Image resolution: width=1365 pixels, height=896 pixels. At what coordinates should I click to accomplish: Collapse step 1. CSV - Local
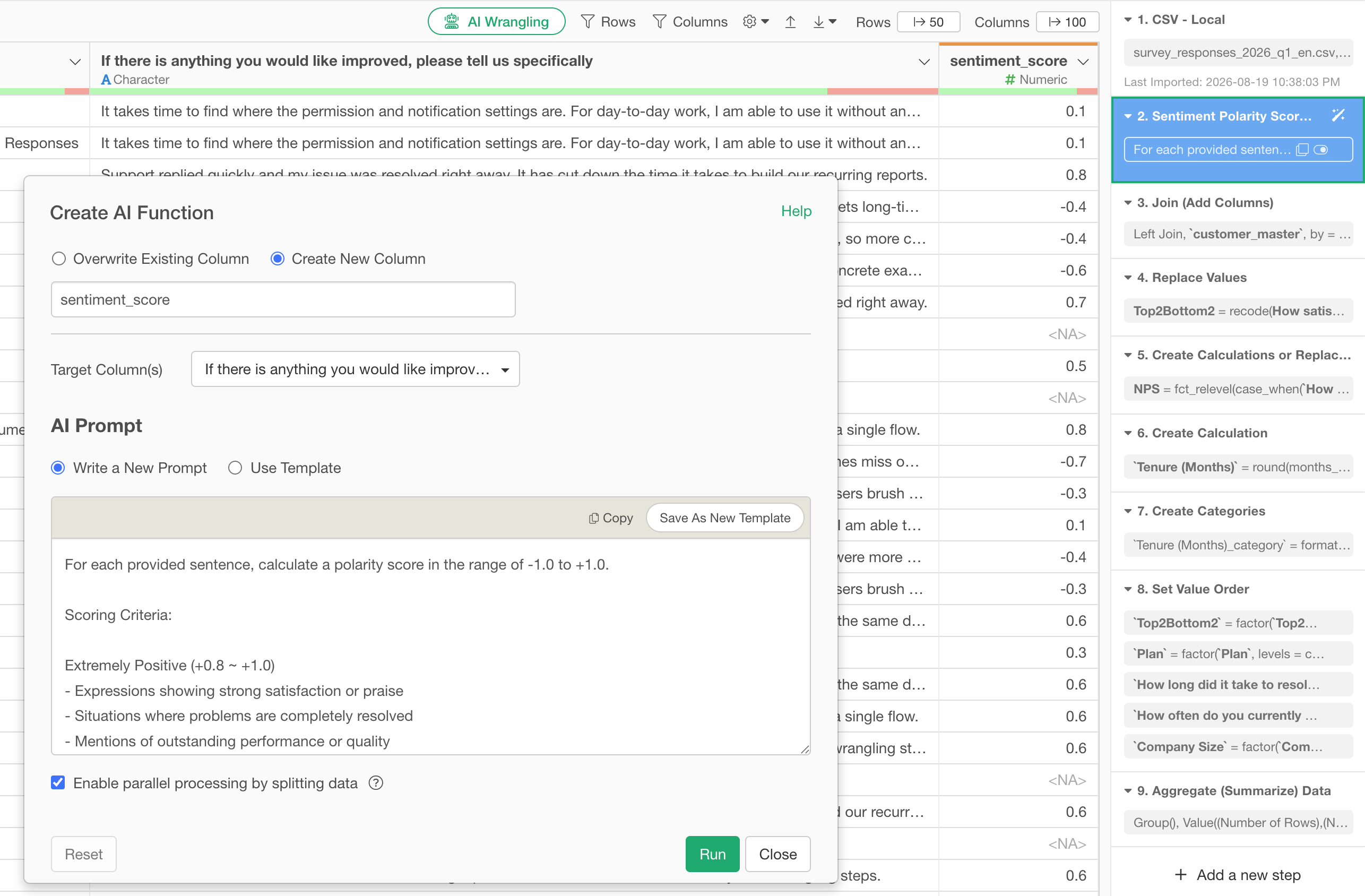[x=1128, y=20]
